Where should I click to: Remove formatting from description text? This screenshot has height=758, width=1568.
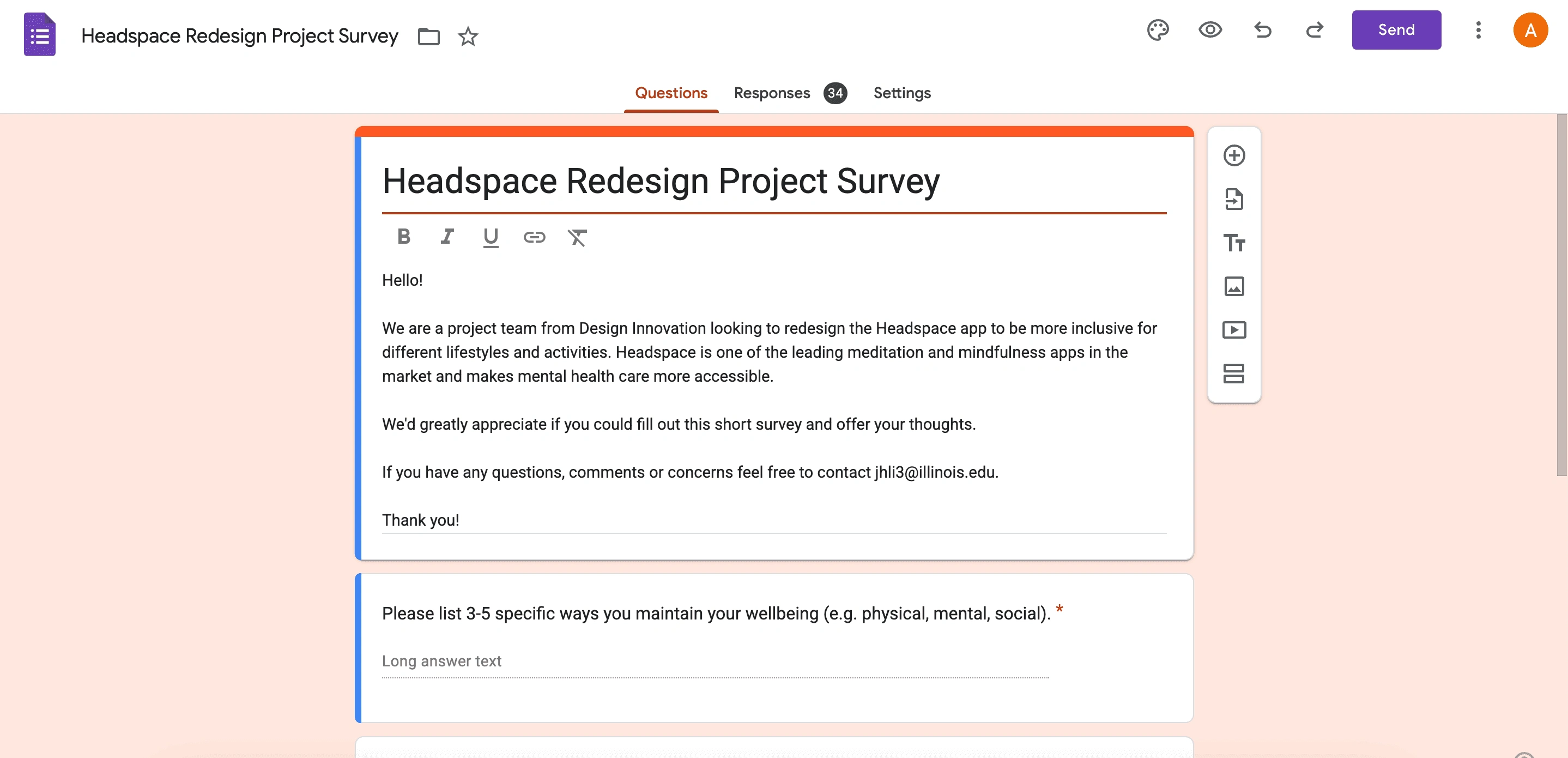pos(577,237)
